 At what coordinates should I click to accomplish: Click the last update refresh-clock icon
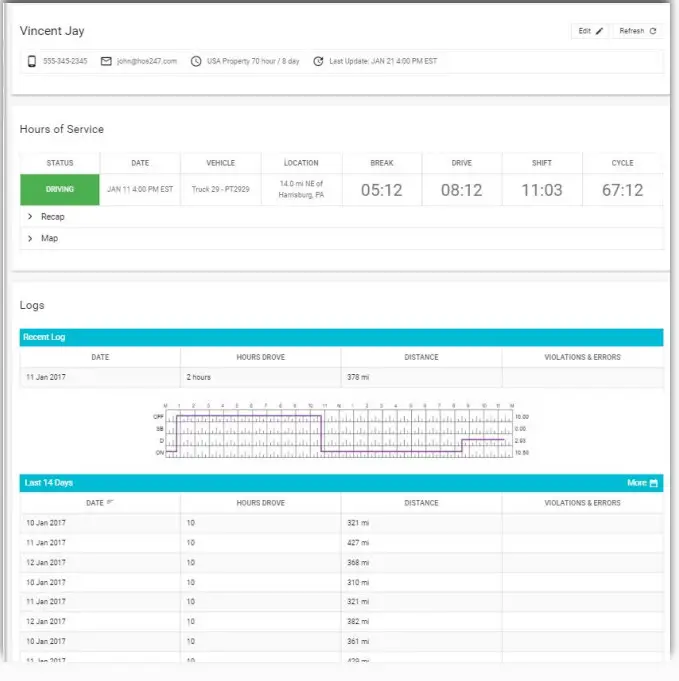click(x=318, y=61)
